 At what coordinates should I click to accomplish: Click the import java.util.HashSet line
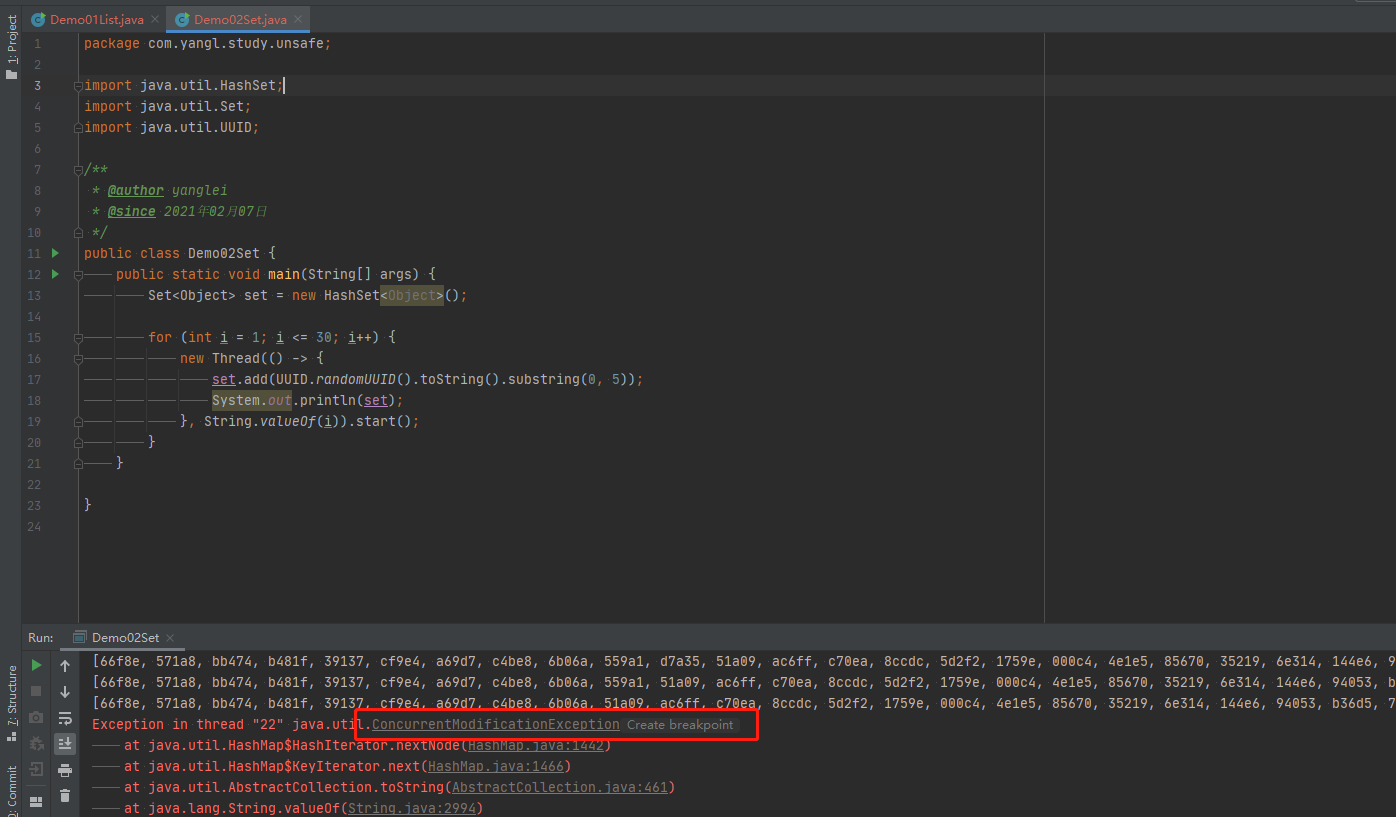click(184, 86)
